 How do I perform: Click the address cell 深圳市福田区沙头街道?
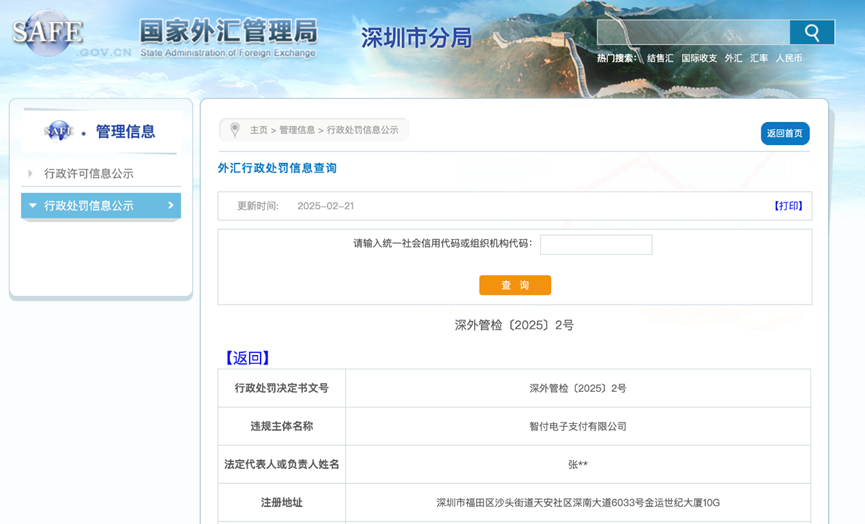578,502
